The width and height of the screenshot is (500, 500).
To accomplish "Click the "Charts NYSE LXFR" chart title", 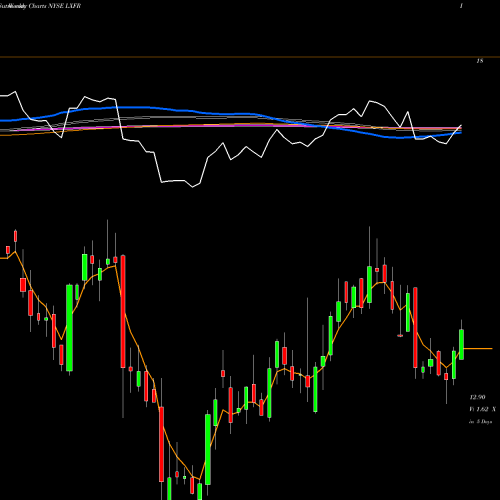I will coord(55,6).
